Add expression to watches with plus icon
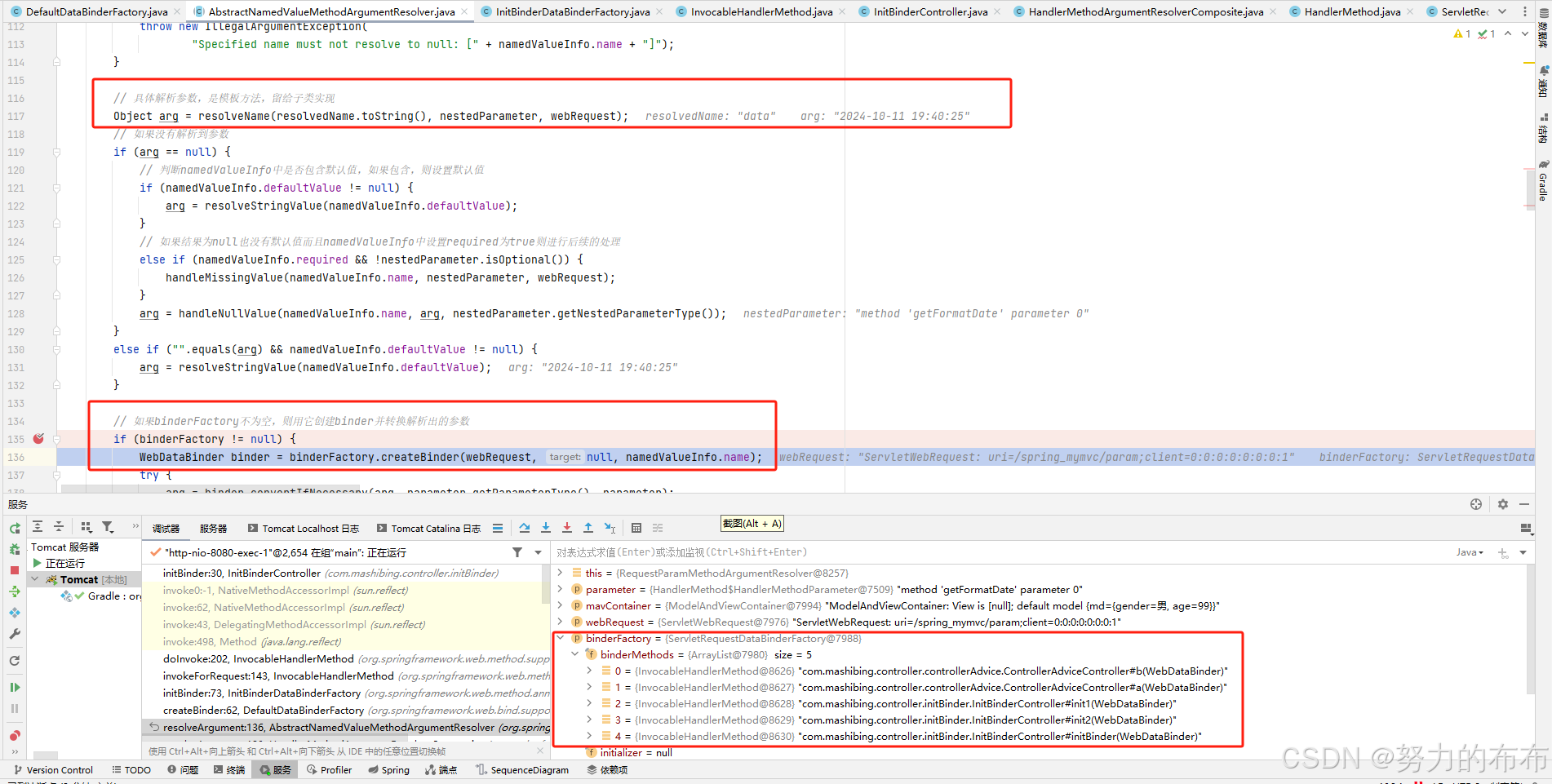The height and width of the screenshot is (784, 1552). point(1503,552)
